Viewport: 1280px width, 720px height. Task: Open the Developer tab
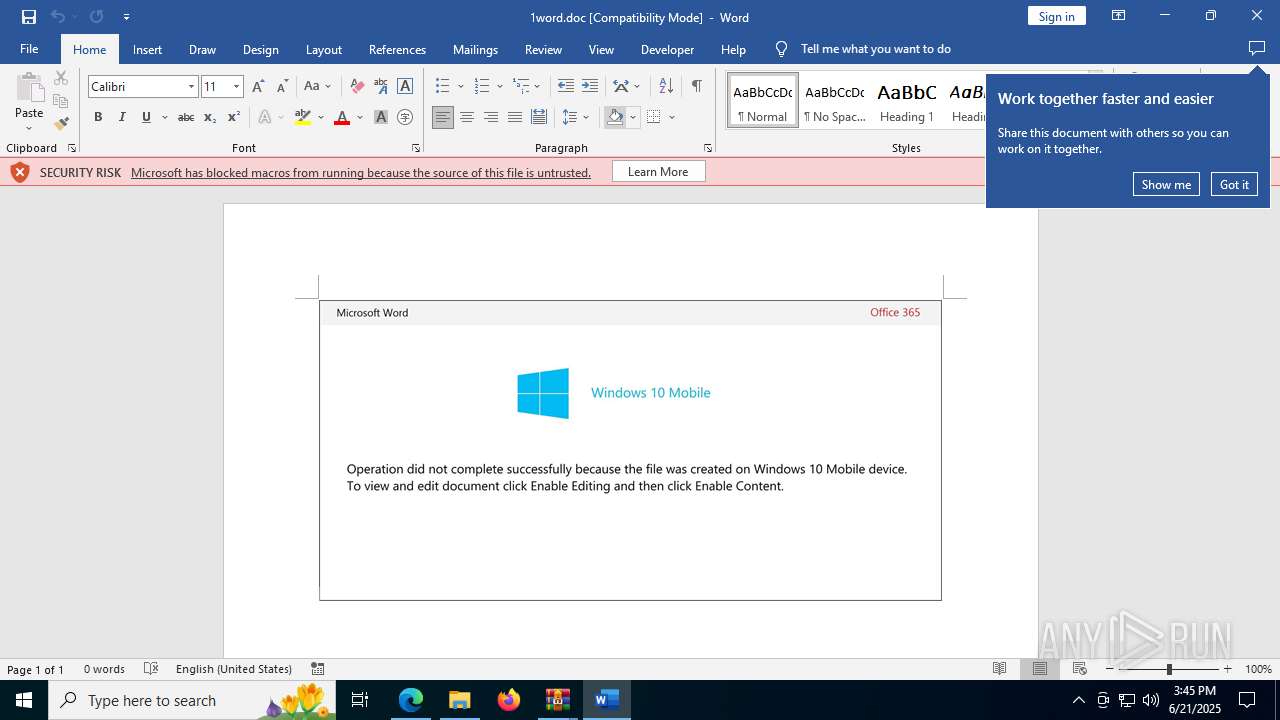pyautogui.click(x=667, y=49)
